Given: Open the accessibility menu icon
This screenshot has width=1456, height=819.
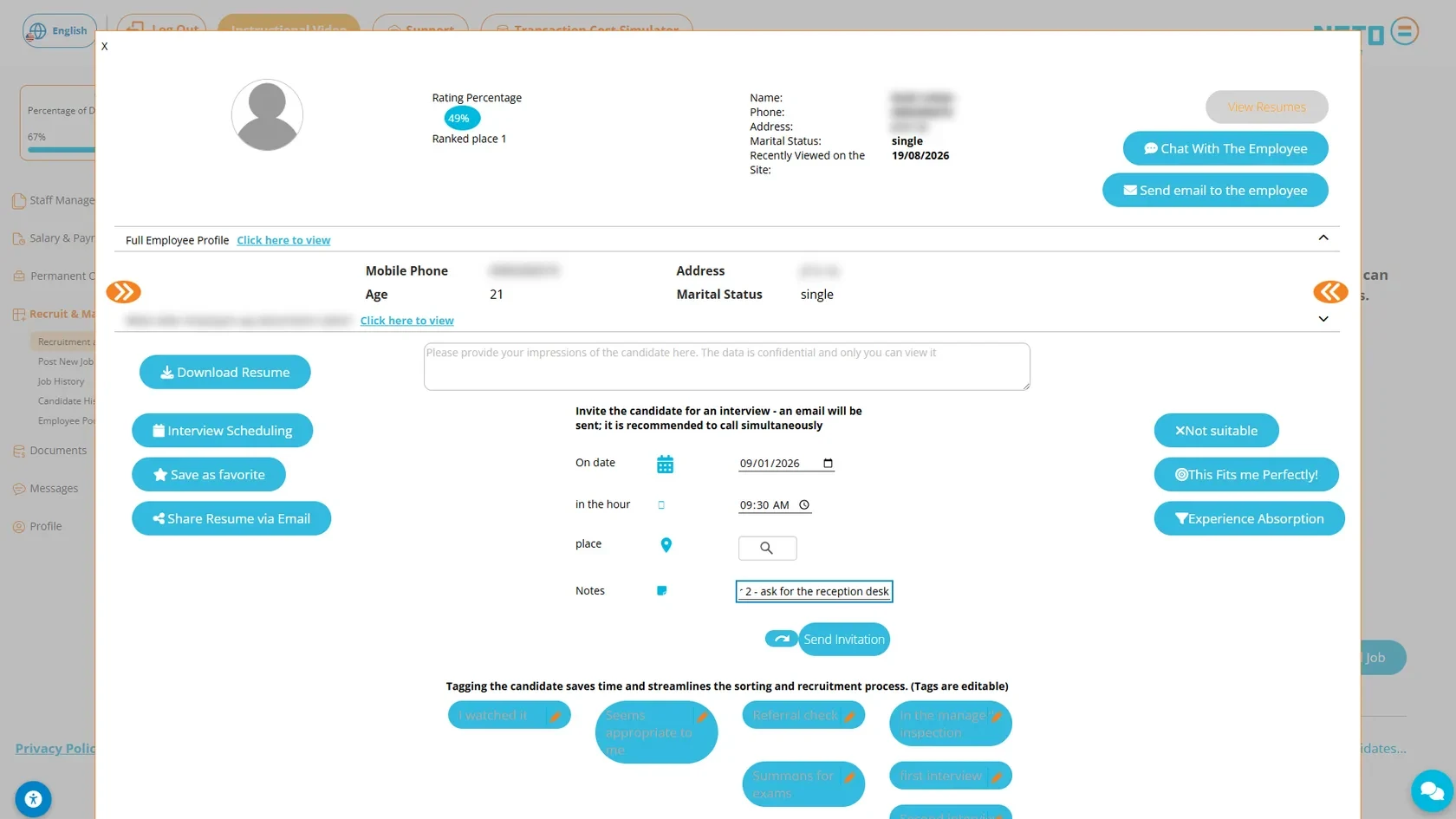Looking at the screenshot, I should pos(33,799).
